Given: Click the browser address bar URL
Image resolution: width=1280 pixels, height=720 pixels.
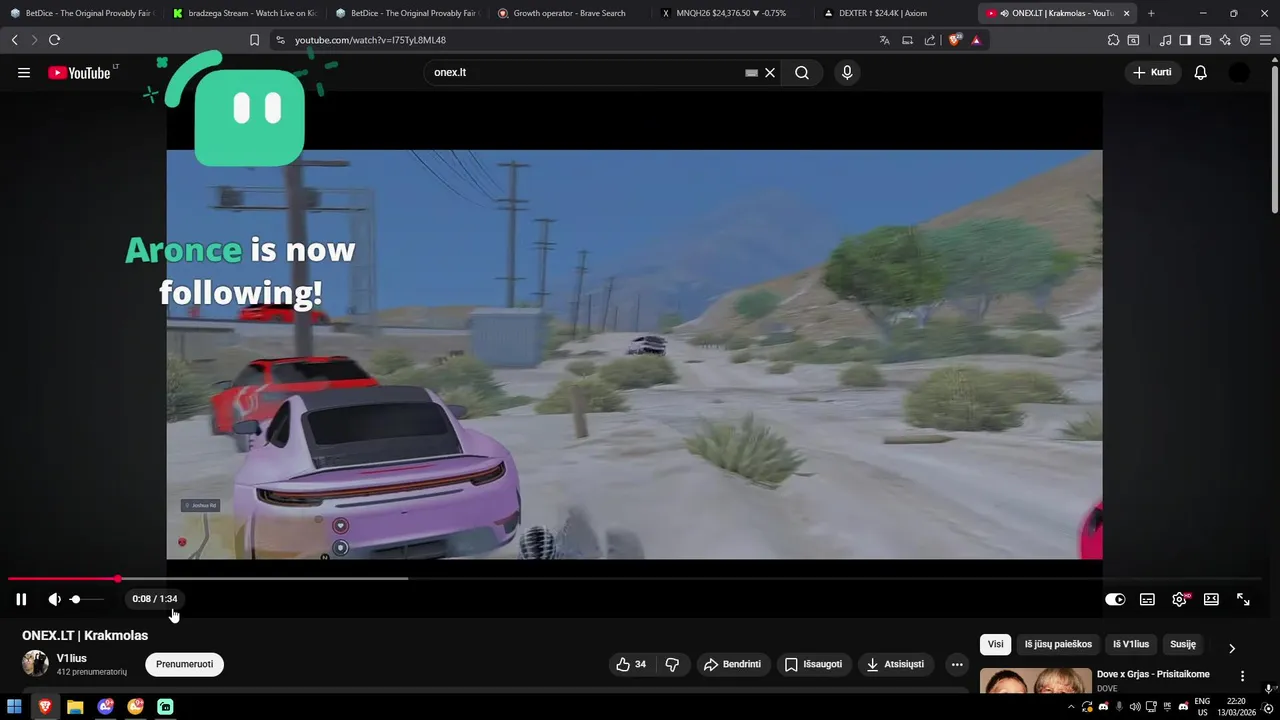Looking at the screenshot, I should point(370,40).
